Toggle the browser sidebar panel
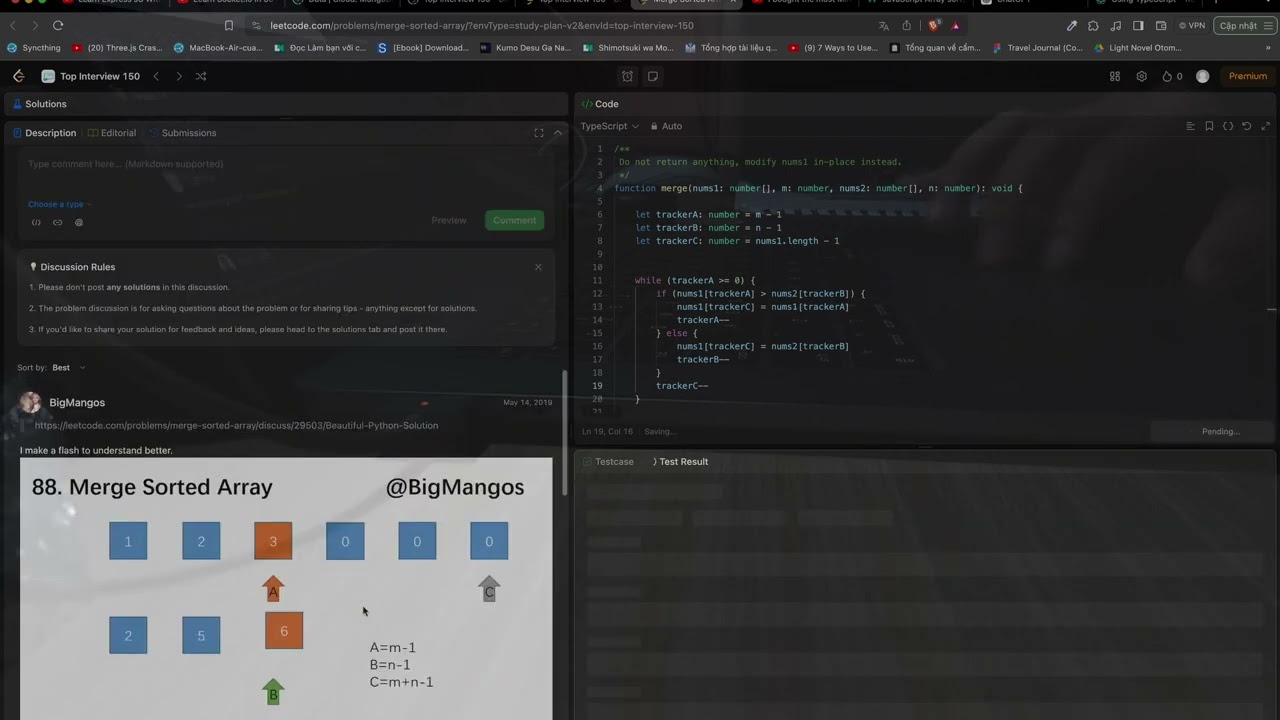The image size is (1280, 720). (1138, 25)
